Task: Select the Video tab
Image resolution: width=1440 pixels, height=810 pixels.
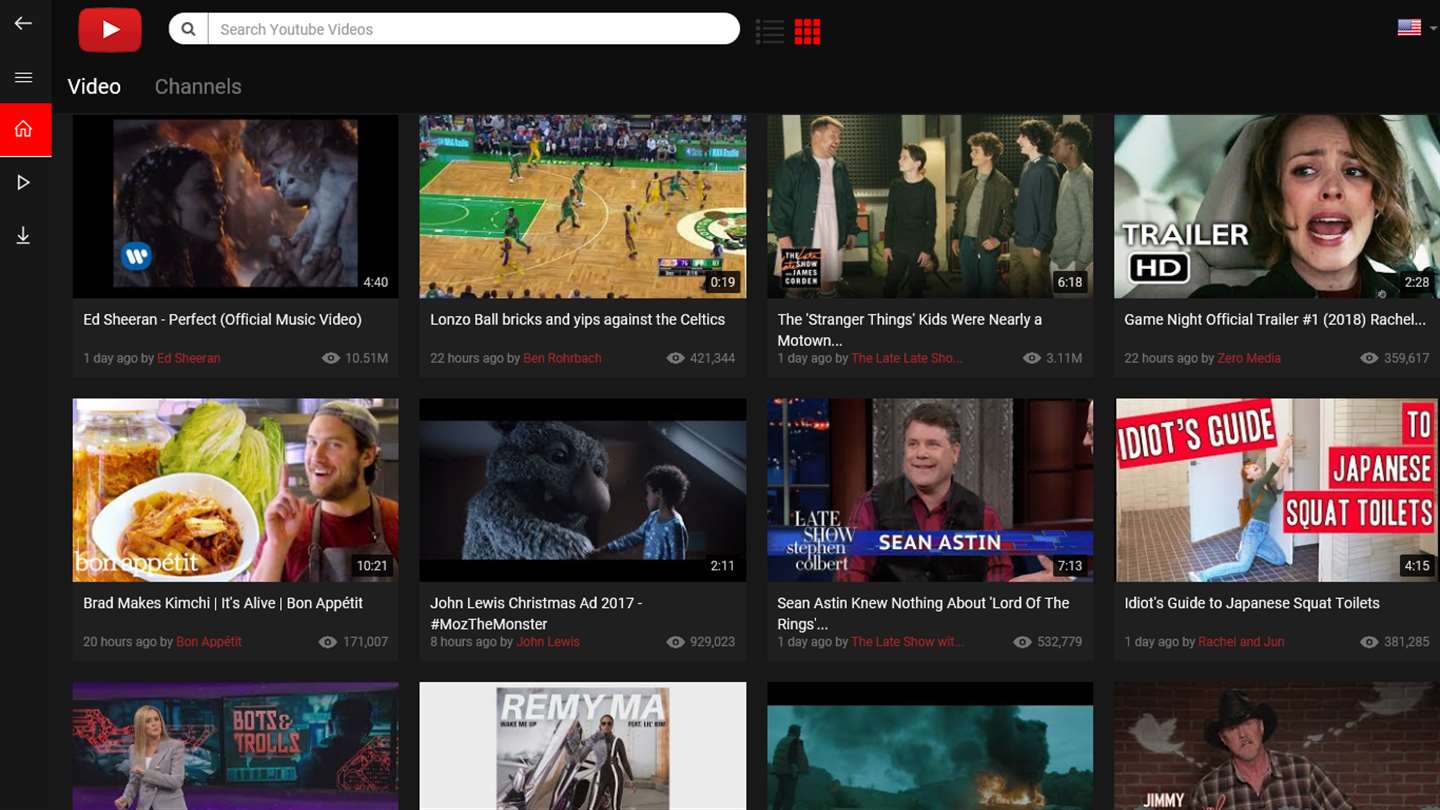Action: tap(94, 87)
